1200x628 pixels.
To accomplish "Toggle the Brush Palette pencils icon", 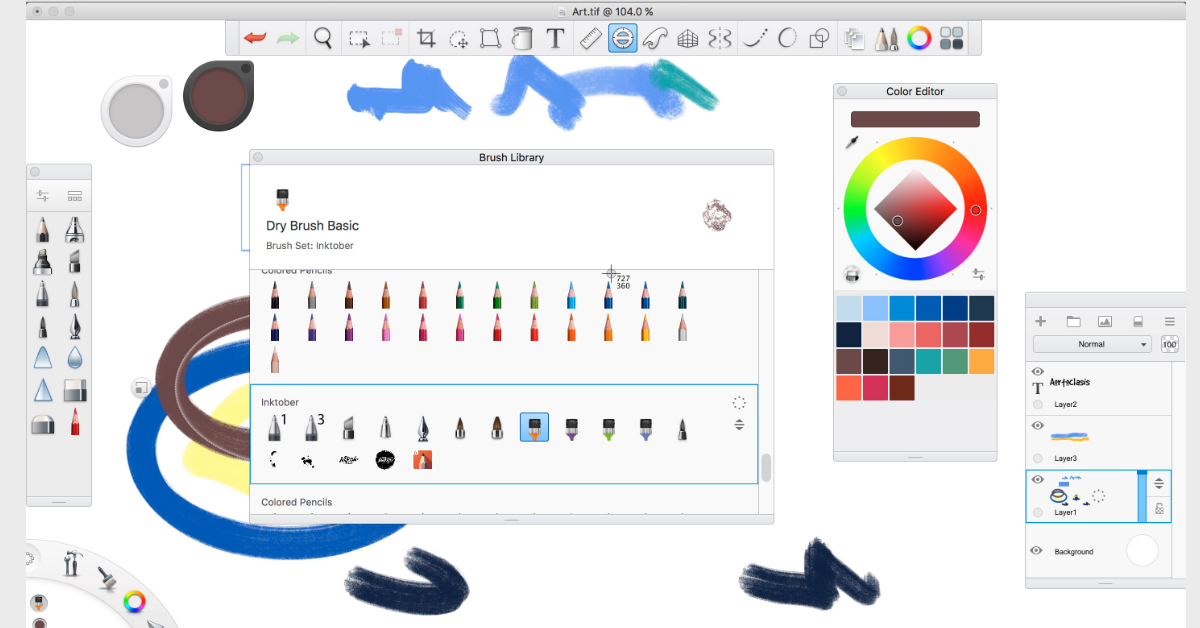I will point(887,39).
